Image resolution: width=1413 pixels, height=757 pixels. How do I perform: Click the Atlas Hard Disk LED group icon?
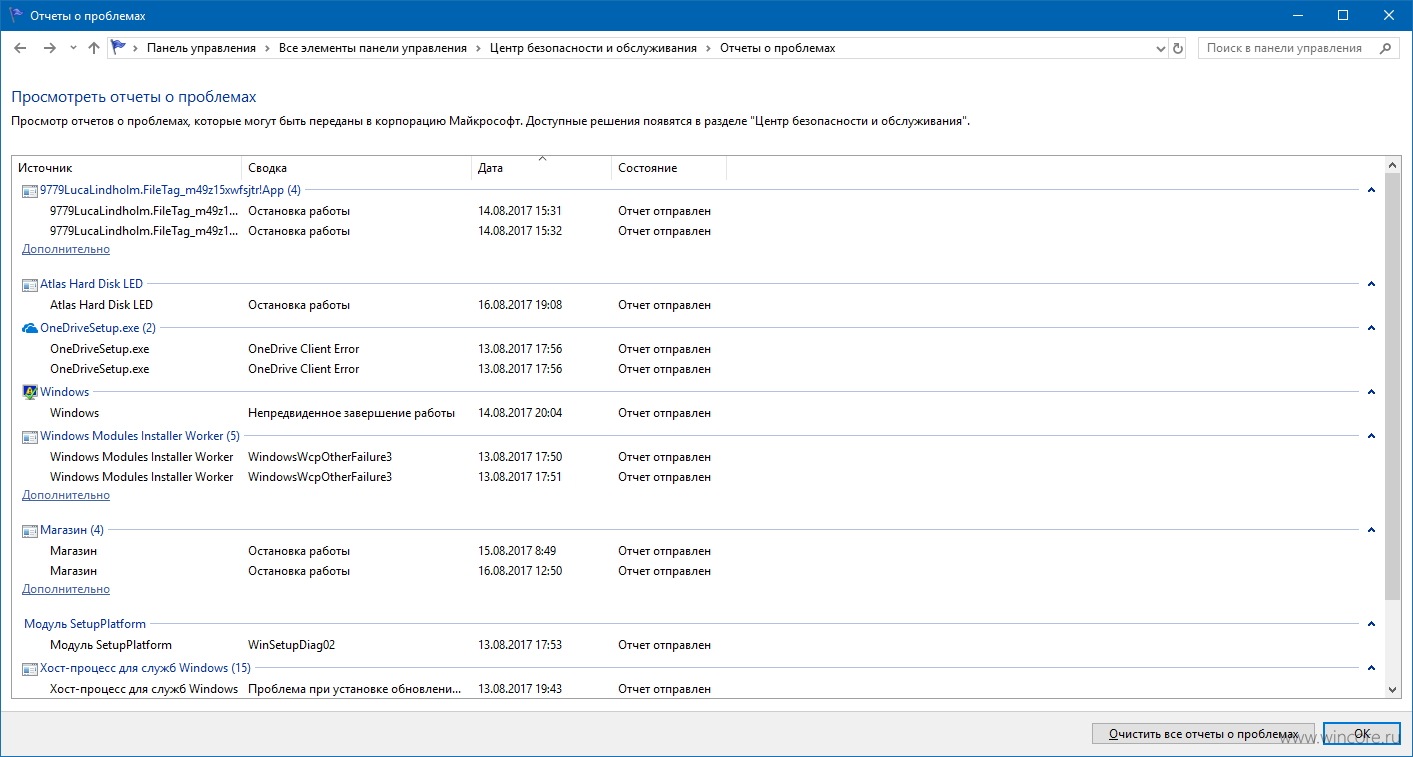(x=29, y=285)
